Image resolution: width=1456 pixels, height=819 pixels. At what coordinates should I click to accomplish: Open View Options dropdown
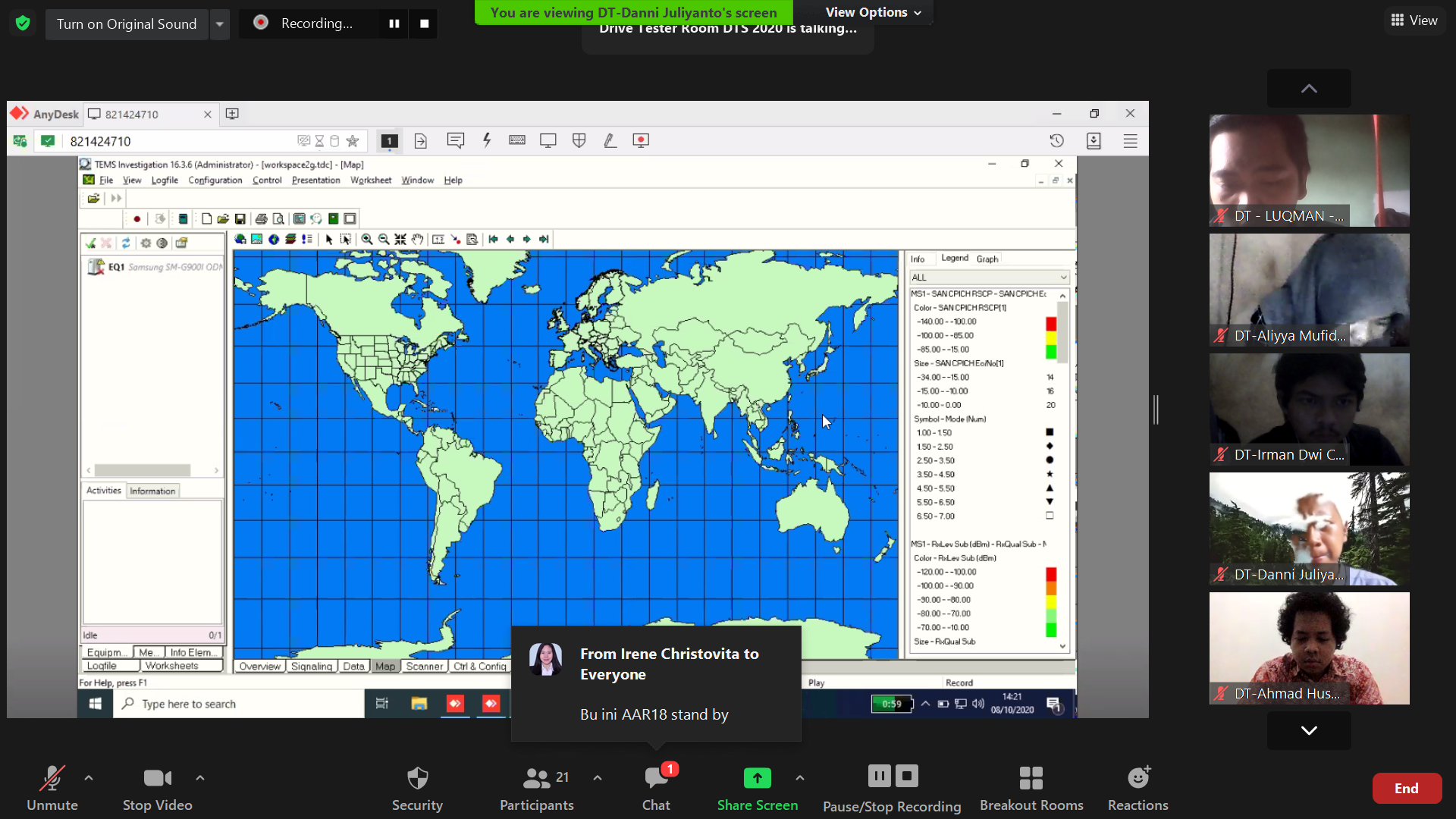(873, 12)
